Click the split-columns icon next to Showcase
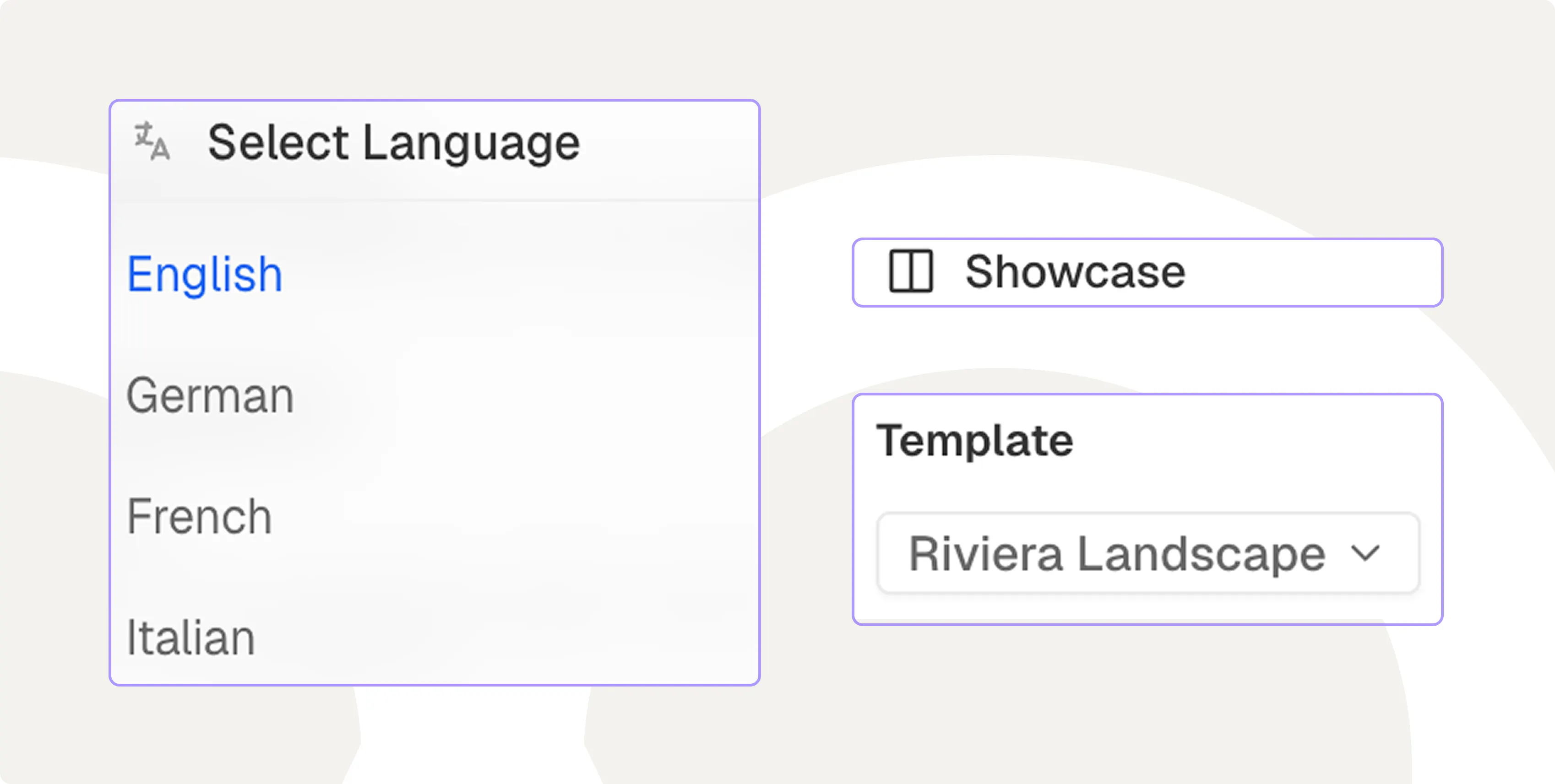Screen dimensions: 1555x784 pyautogui.click(x=910, y=271)
